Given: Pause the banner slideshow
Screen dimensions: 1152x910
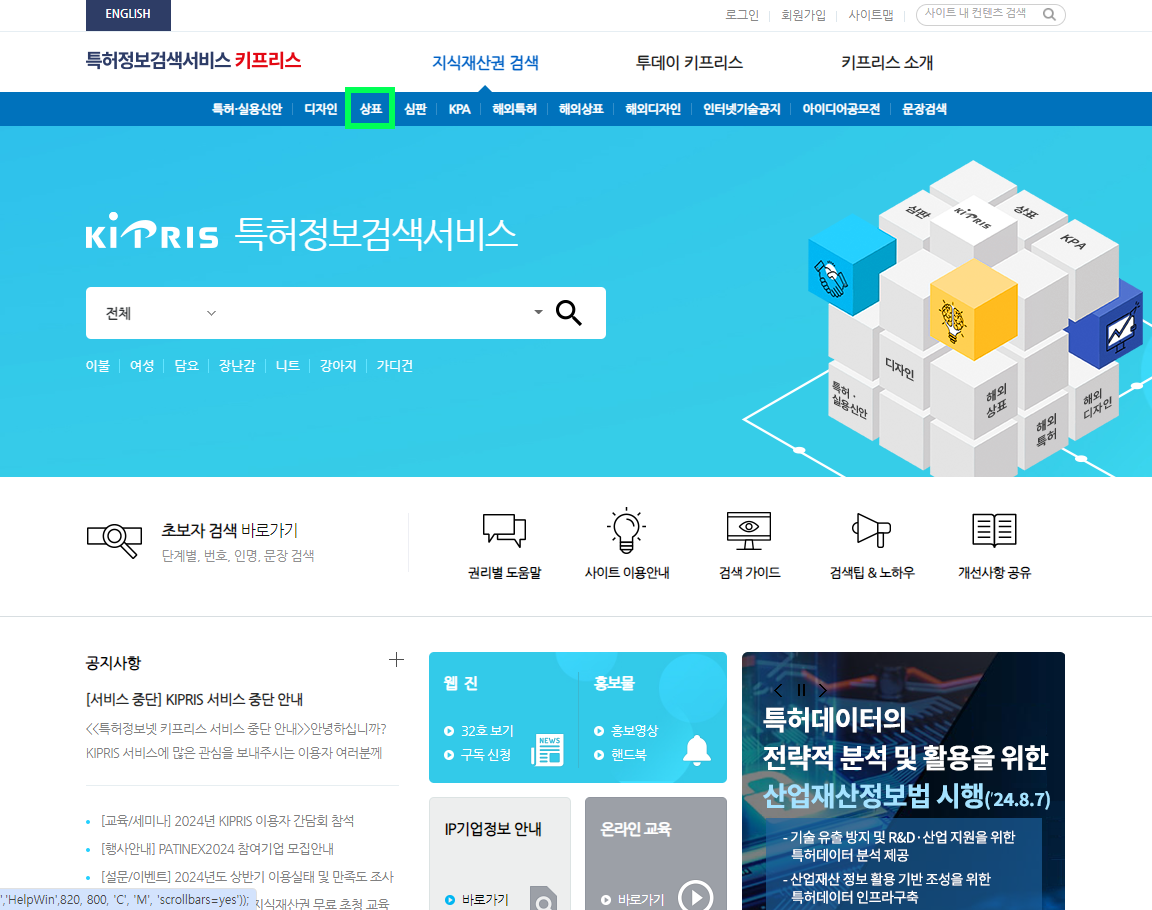Looking at the screenshot, I should (801, 690).
